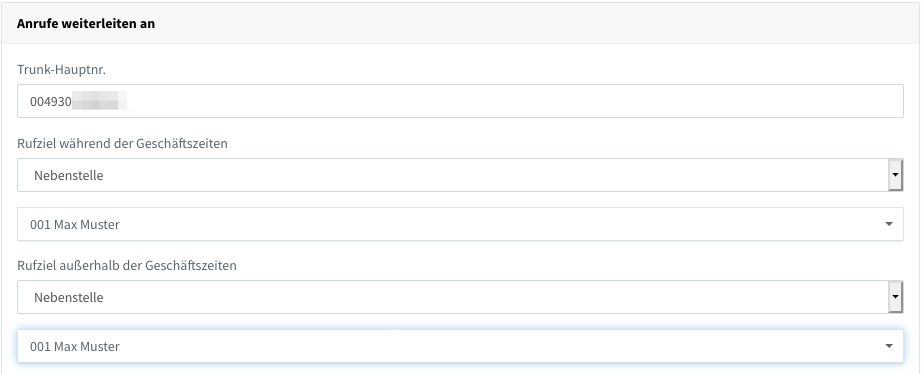Click 'Nebenstelle' text in the after-hours select
The image size is (924, 374).
[x=68, y=297]
